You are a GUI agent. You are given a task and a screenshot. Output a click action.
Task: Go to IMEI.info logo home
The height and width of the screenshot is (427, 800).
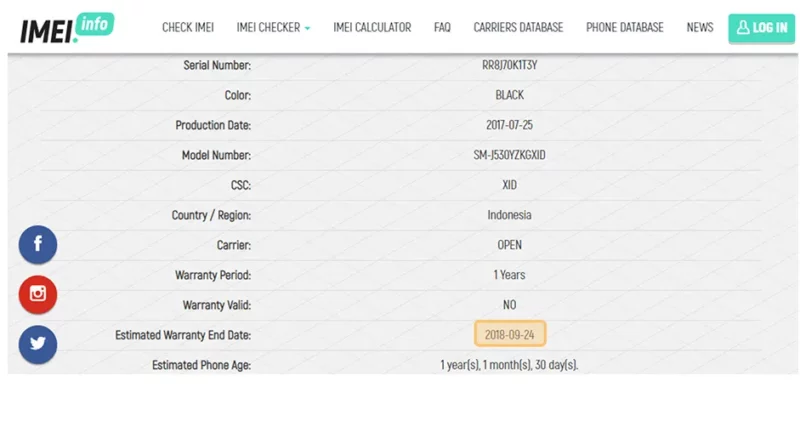tap(67, 28)
